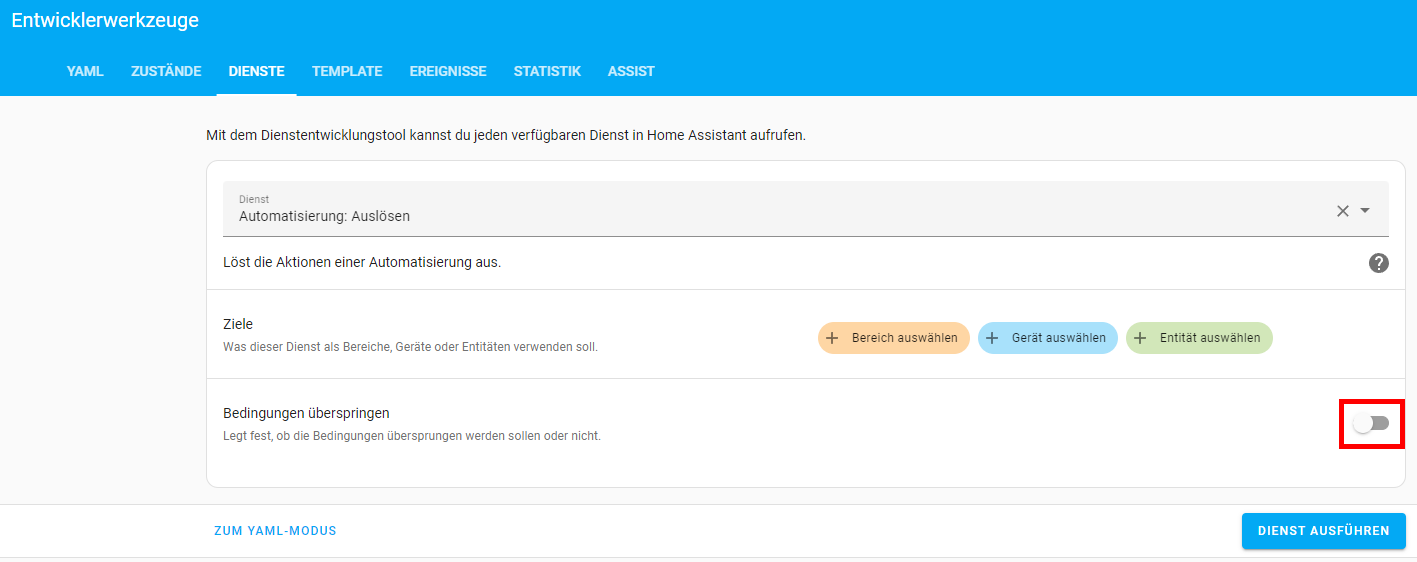Switch to the YAML tab

pyautogui.click(x=85, y=71)
